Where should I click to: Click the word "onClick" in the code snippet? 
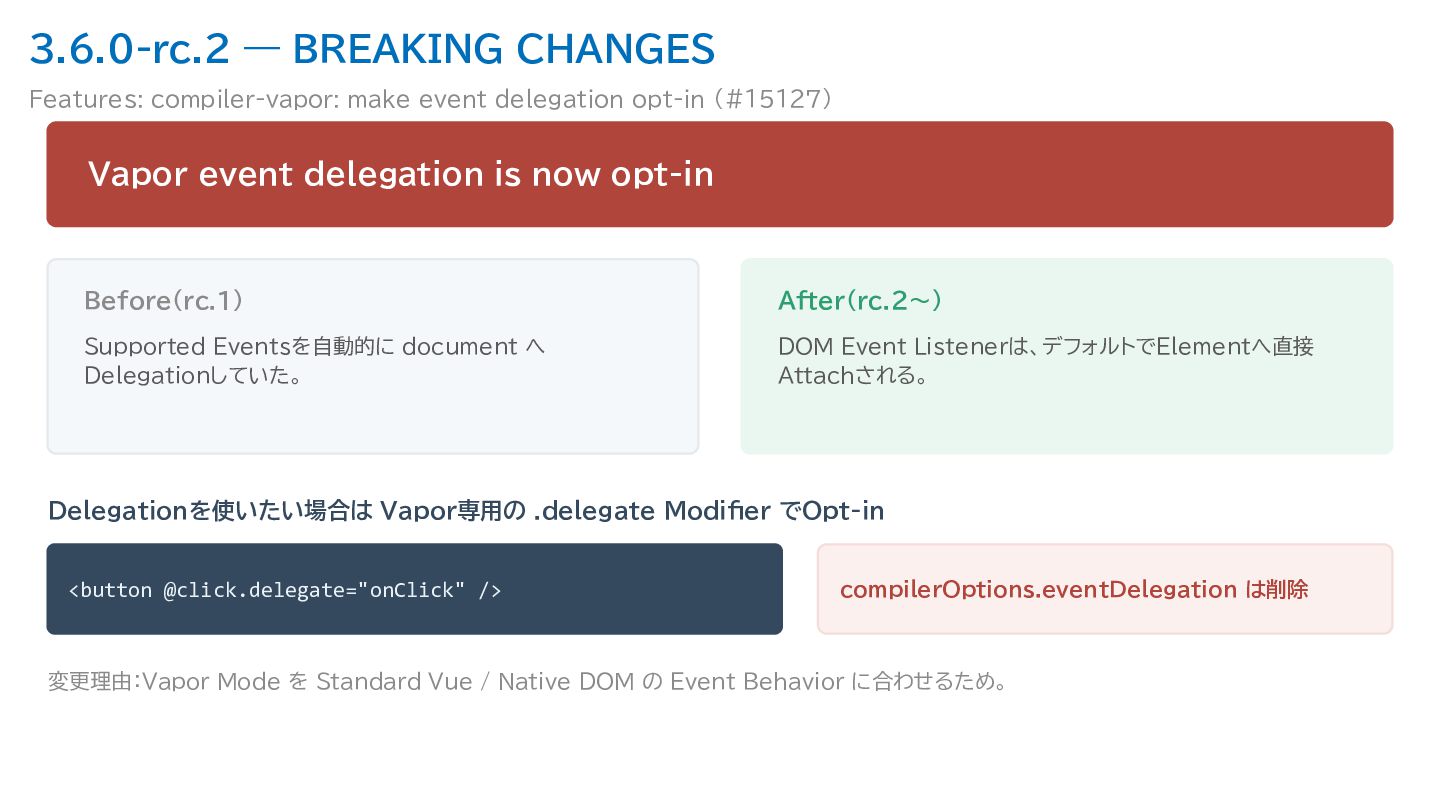412,590
